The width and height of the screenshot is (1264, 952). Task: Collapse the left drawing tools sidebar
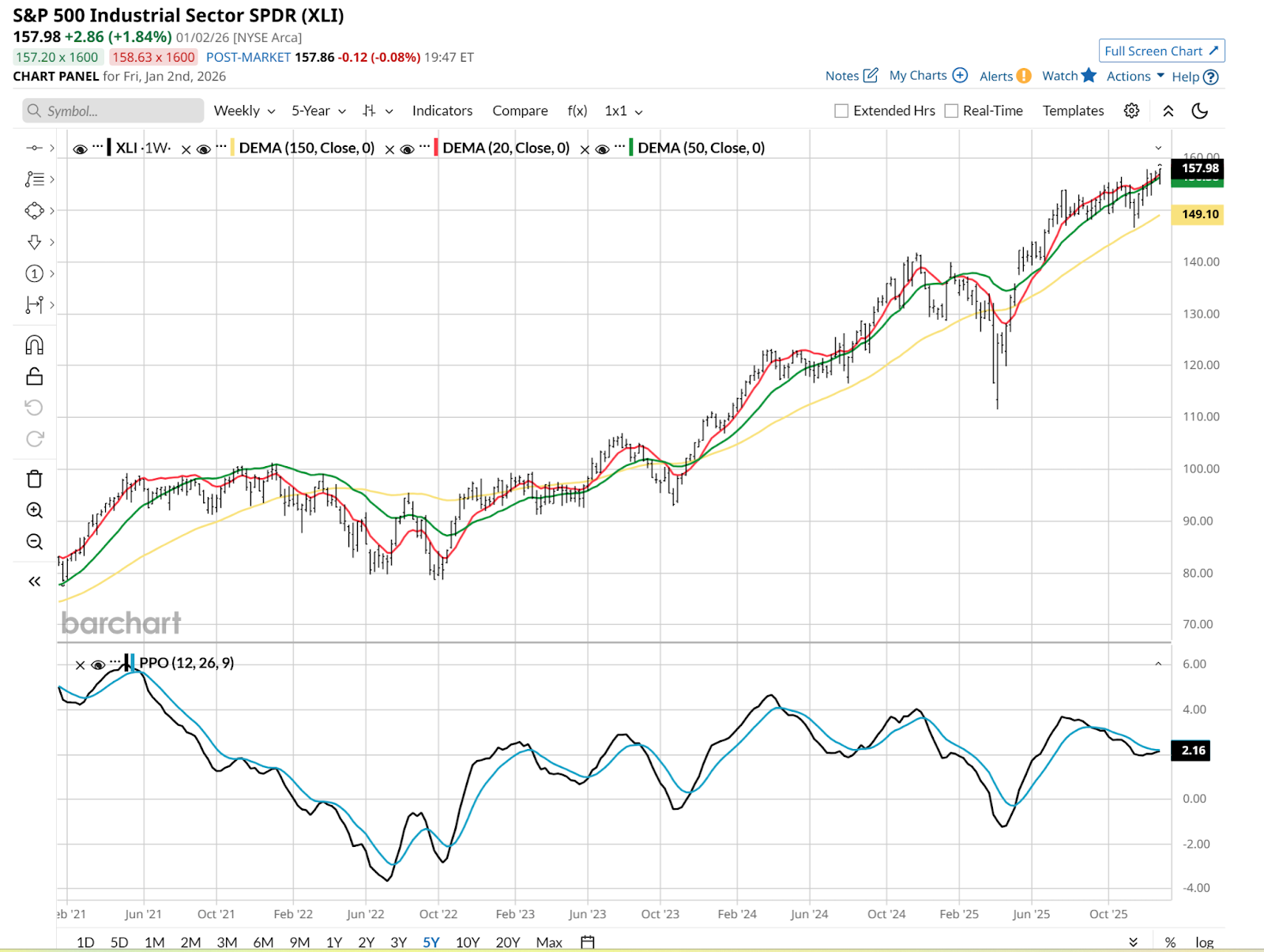pos(35,581)
